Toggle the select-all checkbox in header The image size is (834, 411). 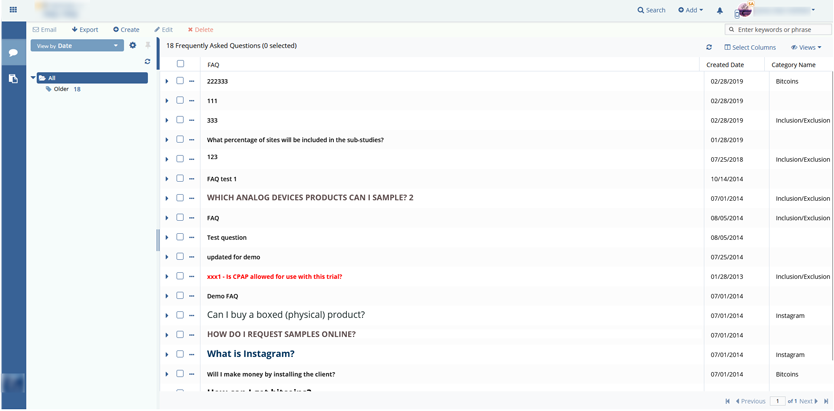click(180, 64)
